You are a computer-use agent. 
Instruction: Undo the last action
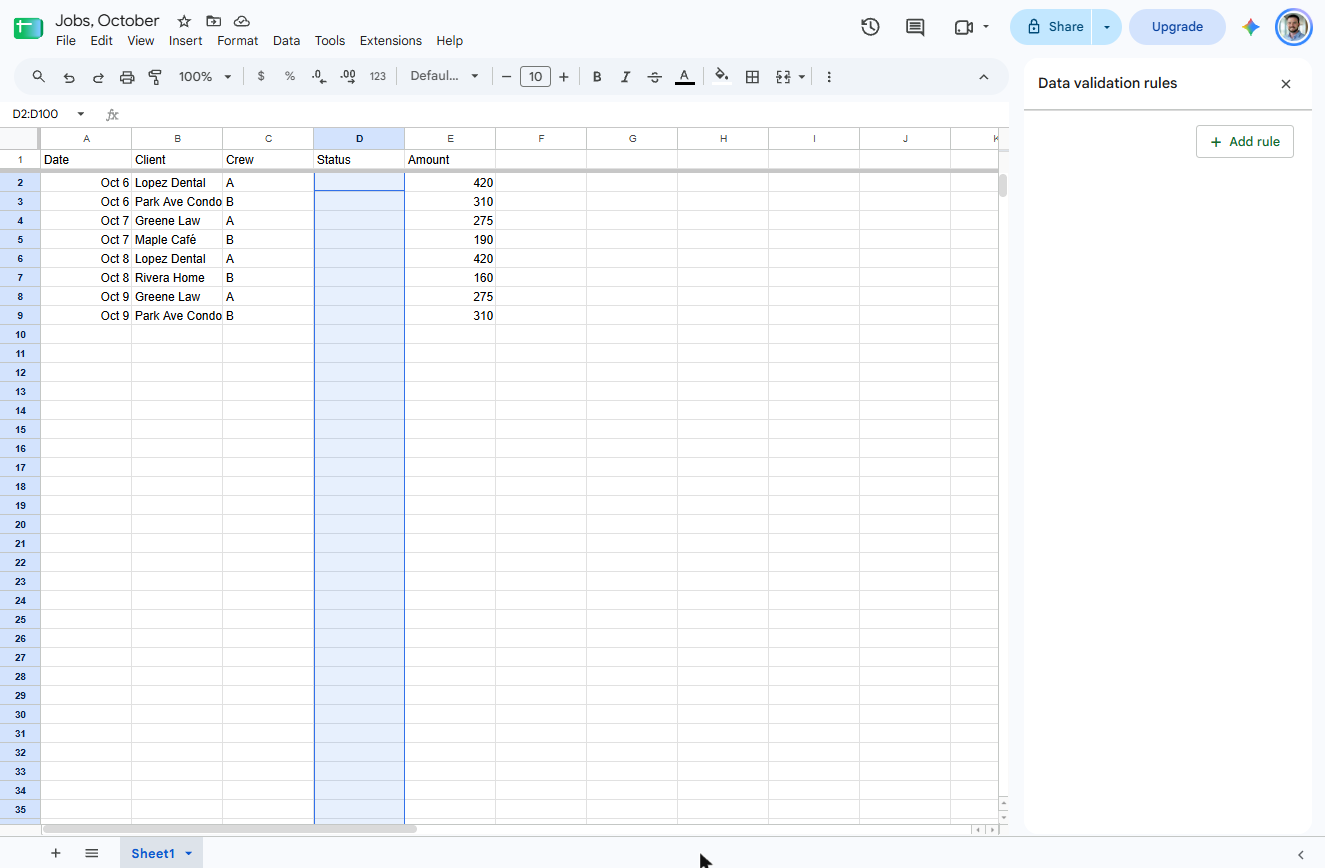[x=69, y=76]
